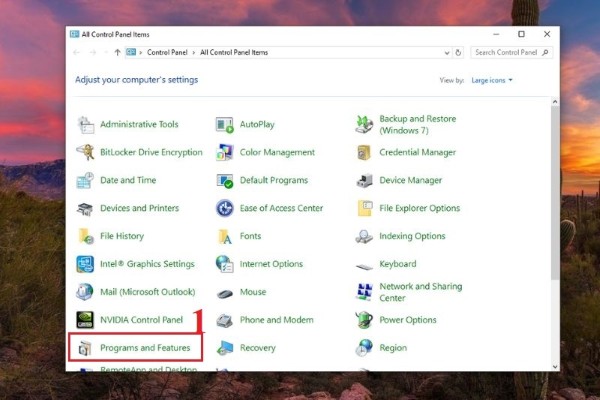Click Control Panel icon in address bar
This screenshot has width=600, height=400.
pos(131,52)
